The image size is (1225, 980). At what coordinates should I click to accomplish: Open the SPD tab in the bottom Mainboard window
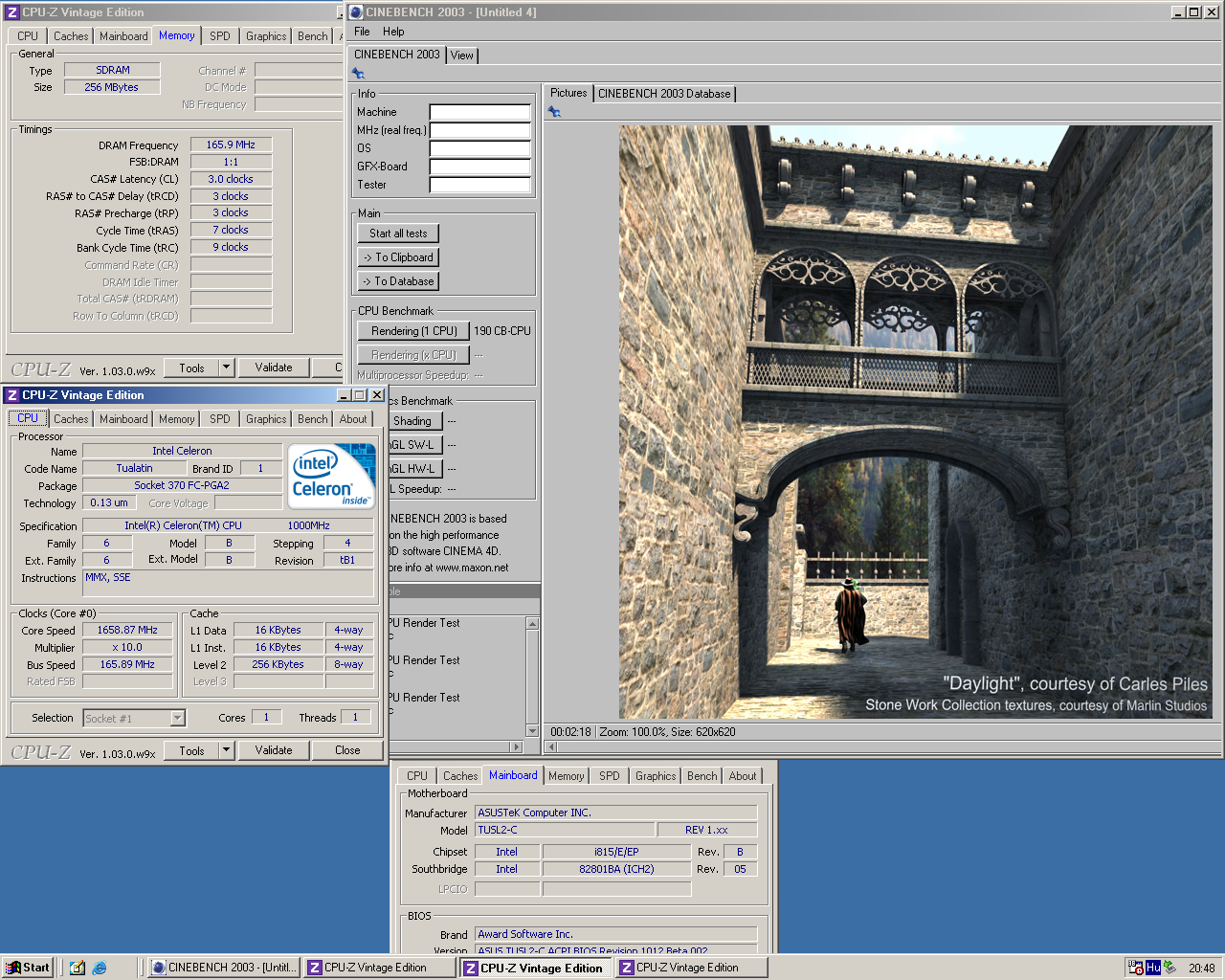(x=610, y=776)
